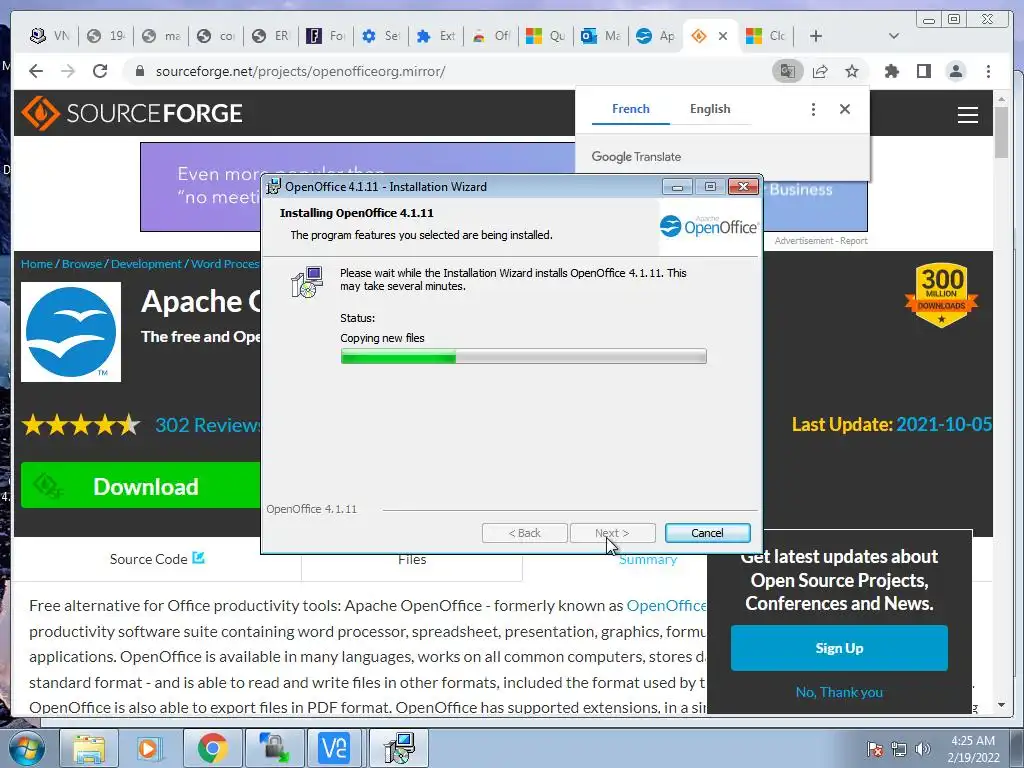Close the Google Translate popup
The width and height of the screenshot is (1024, 768).
845,109
